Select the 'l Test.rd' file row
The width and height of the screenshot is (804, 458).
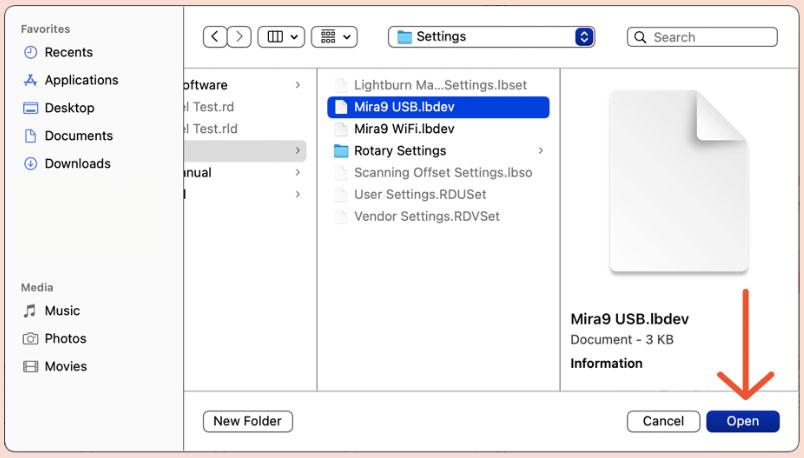[245, 107]
